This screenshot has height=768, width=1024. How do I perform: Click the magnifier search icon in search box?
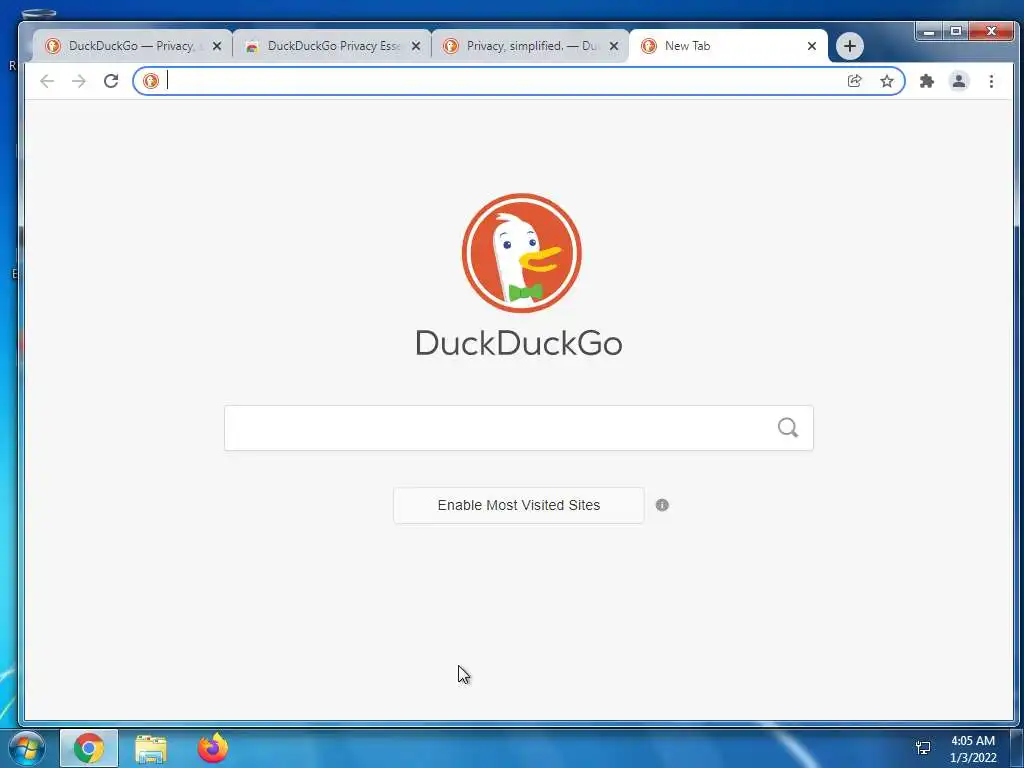point(788,428)
